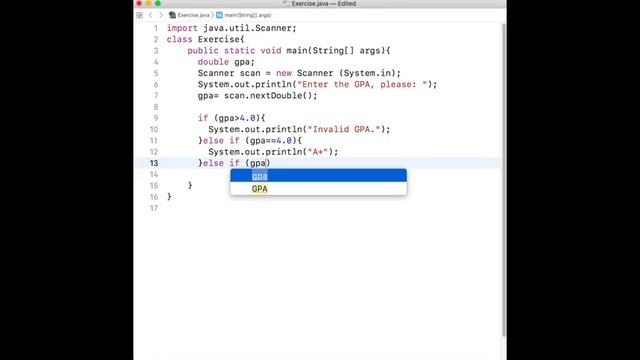Image resolution: width=640 pixels, height=360 pixels.
Task: Click the document icon in window title
Action: 286,3
